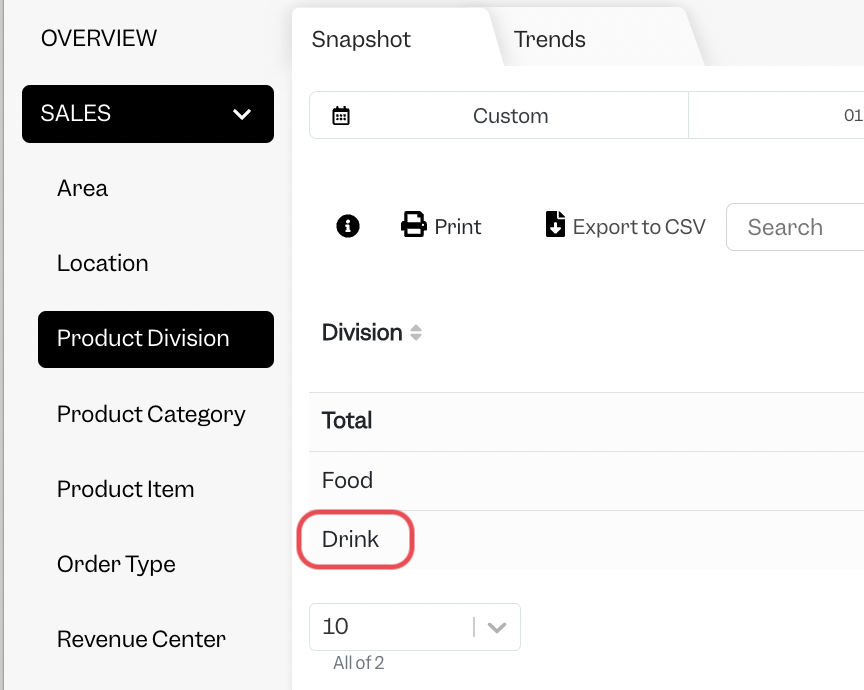Click the Drink division row
This screenshot has width=864, height=690.
coord(586,540)
